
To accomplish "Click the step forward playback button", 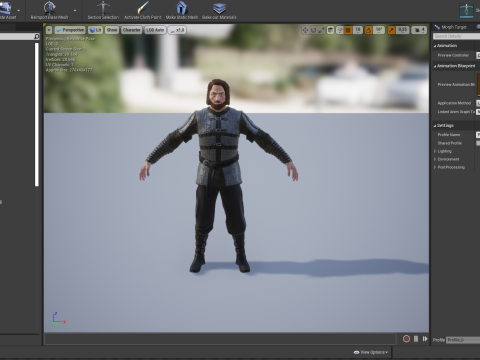I will (x=425, y=339).
